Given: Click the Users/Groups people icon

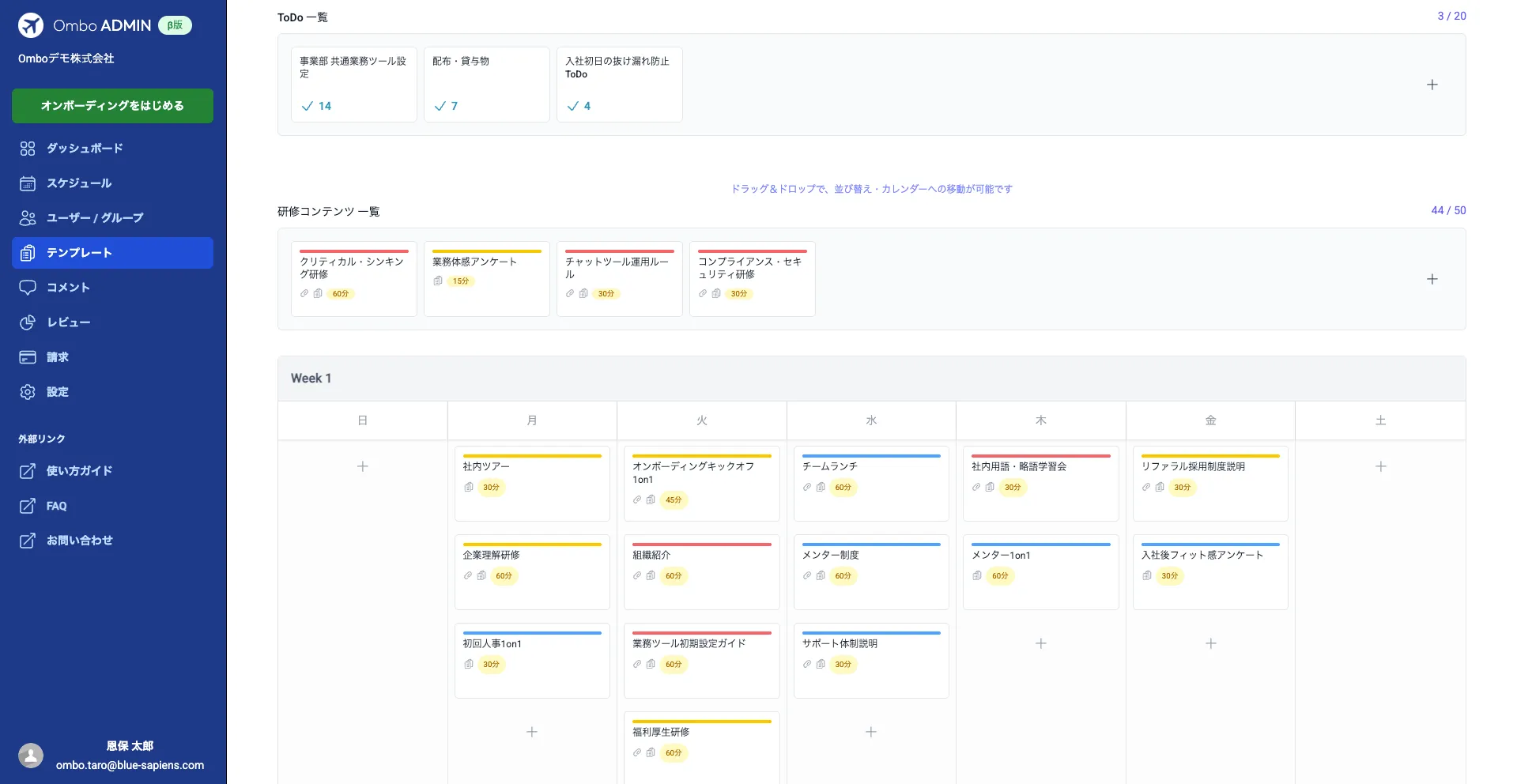Looking at the screenshot, I should click(x=28, y=218).
